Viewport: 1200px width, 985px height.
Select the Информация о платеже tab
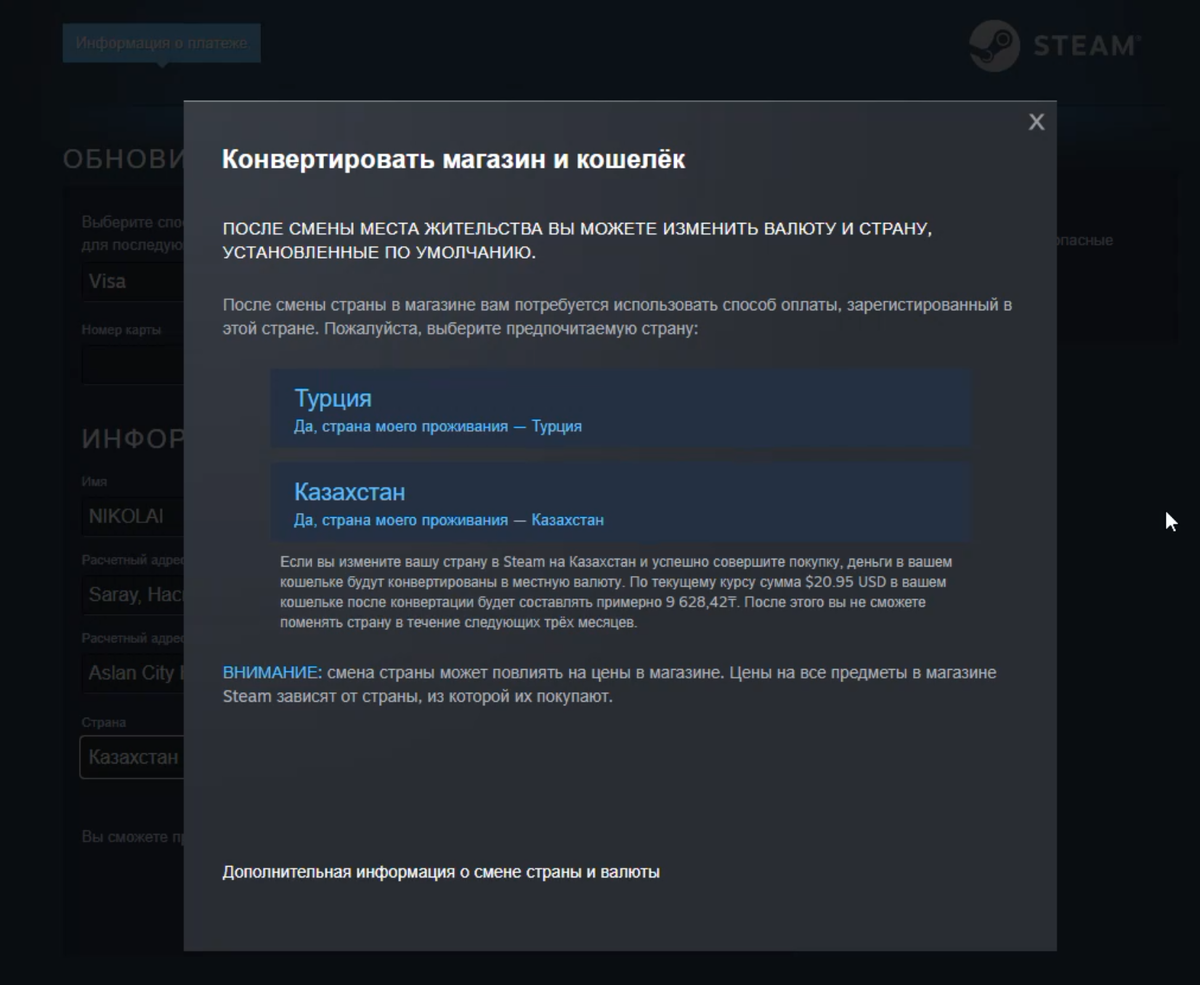(161, 43)
